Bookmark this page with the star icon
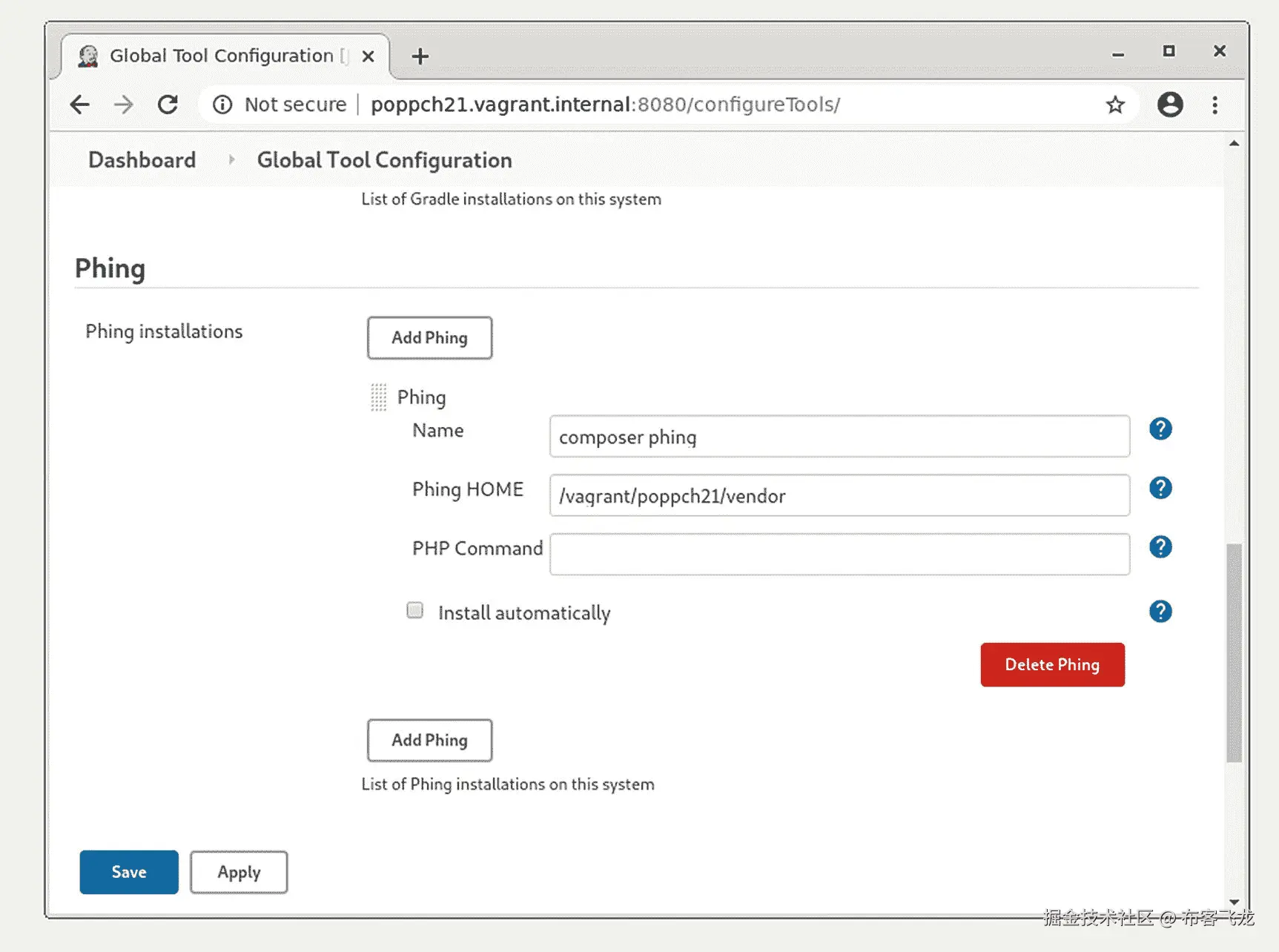Image resolution: width=1279 pixels, height=952 pixels. tap(1115, 105)
